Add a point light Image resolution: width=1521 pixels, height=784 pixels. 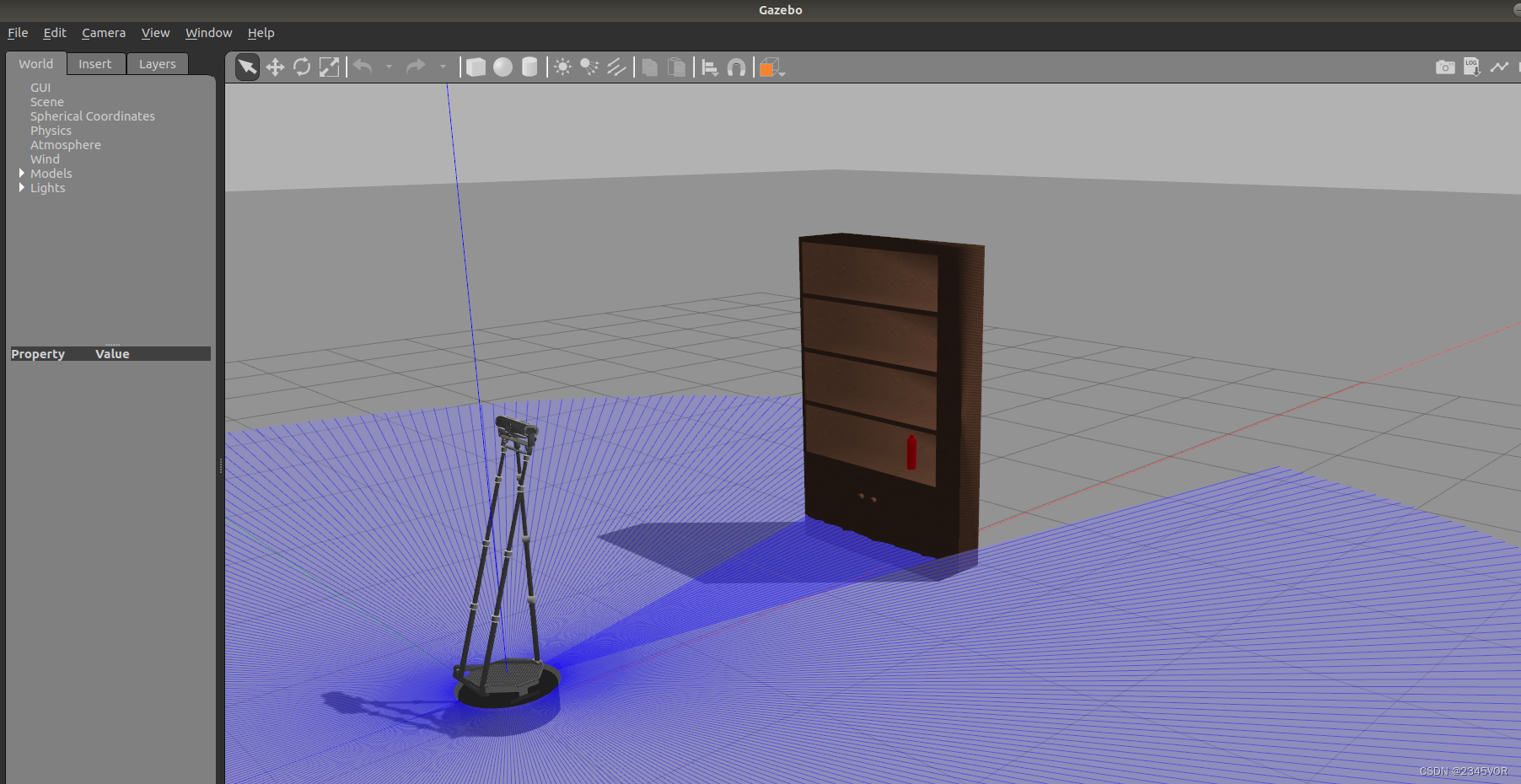pos(562,67)
